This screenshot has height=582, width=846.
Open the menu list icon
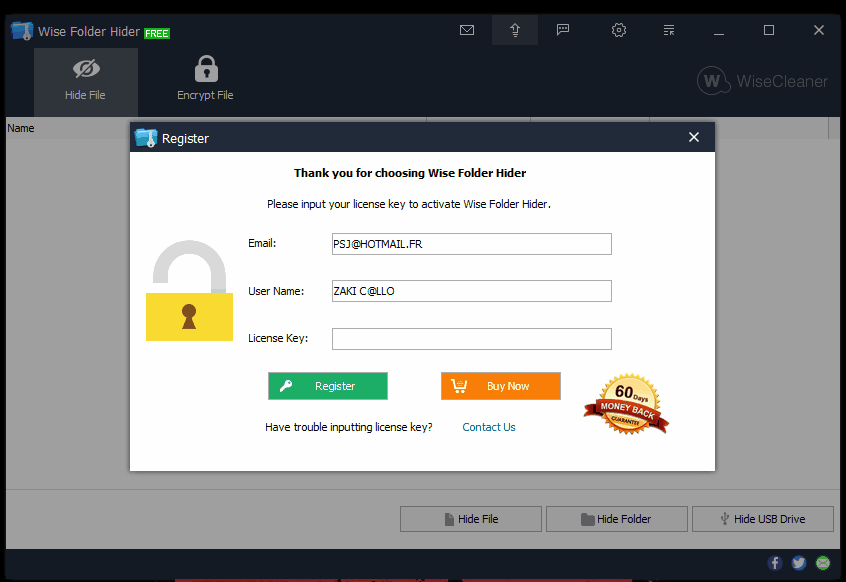(x=669, y=30)
